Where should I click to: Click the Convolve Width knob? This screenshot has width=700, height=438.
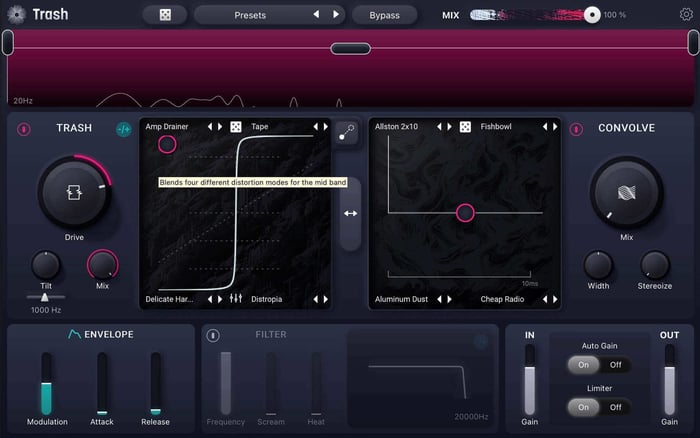click(598, 265)
